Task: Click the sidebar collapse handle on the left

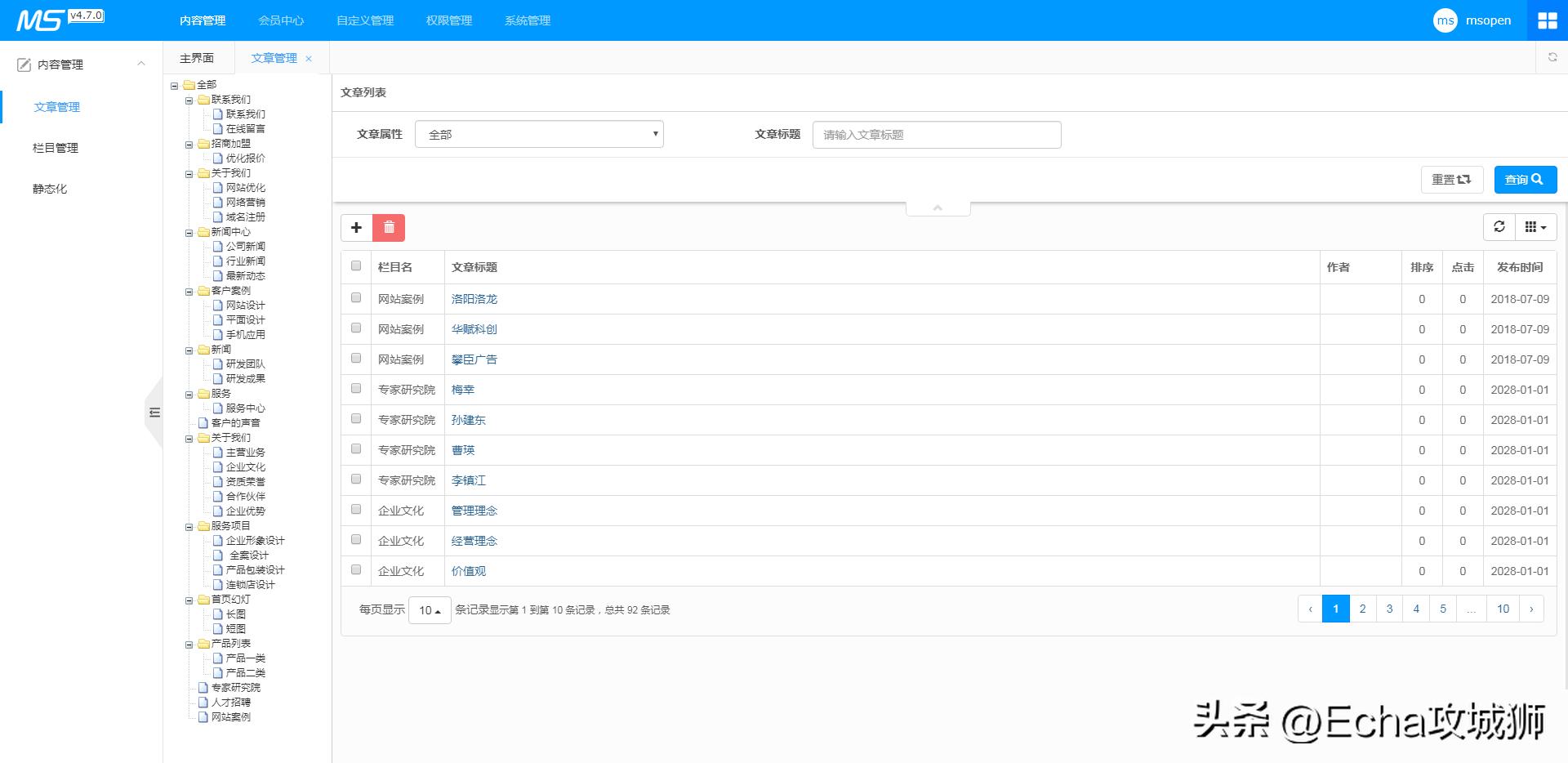Action: 155,413
